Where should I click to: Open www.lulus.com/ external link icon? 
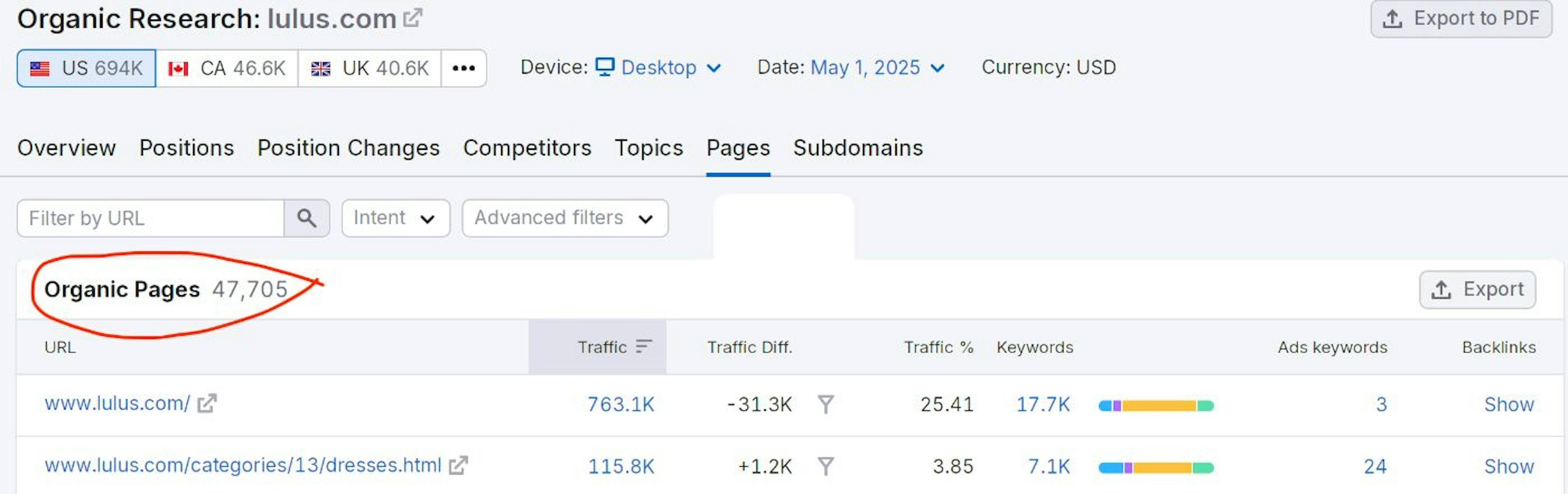tap(207, 403)
